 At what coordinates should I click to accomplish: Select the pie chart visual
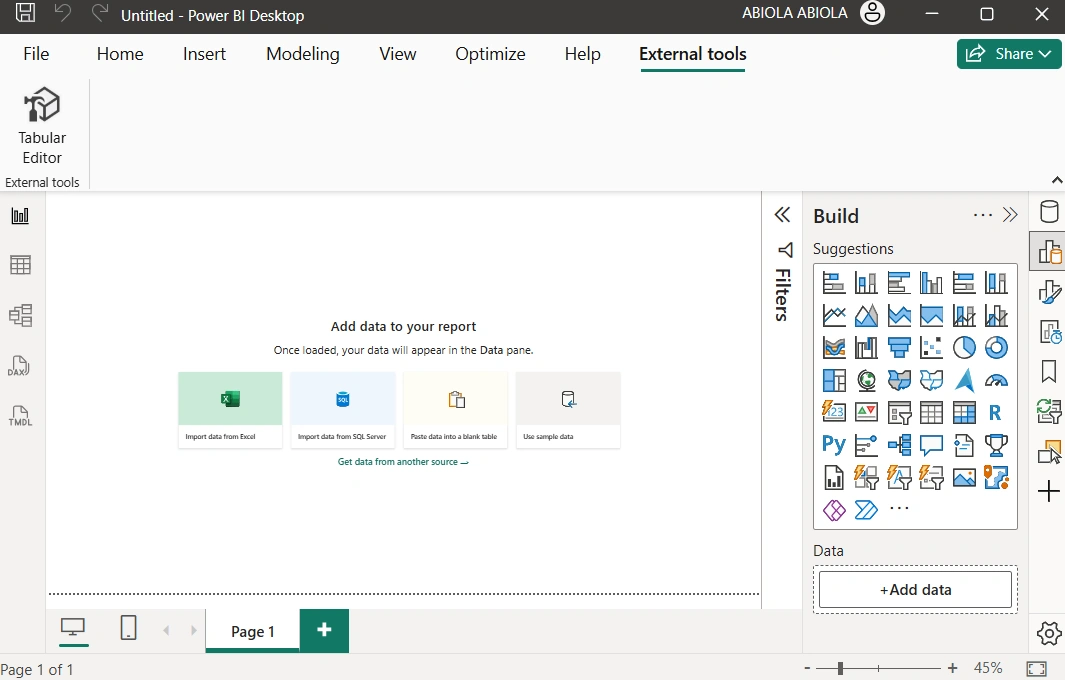click(x=964, y=348)
